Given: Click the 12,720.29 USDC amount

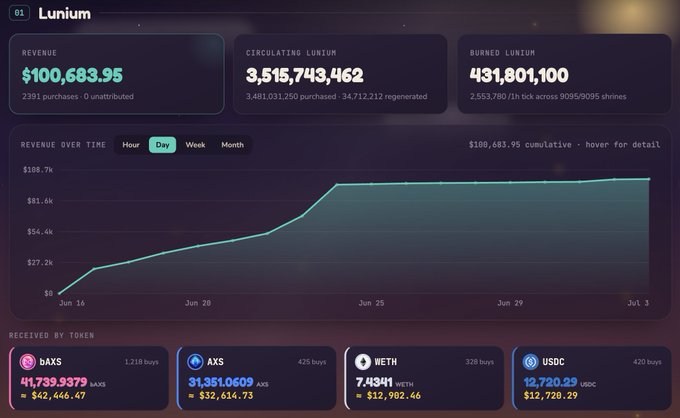Looking at the screenshot, I should tap(550, 382).
